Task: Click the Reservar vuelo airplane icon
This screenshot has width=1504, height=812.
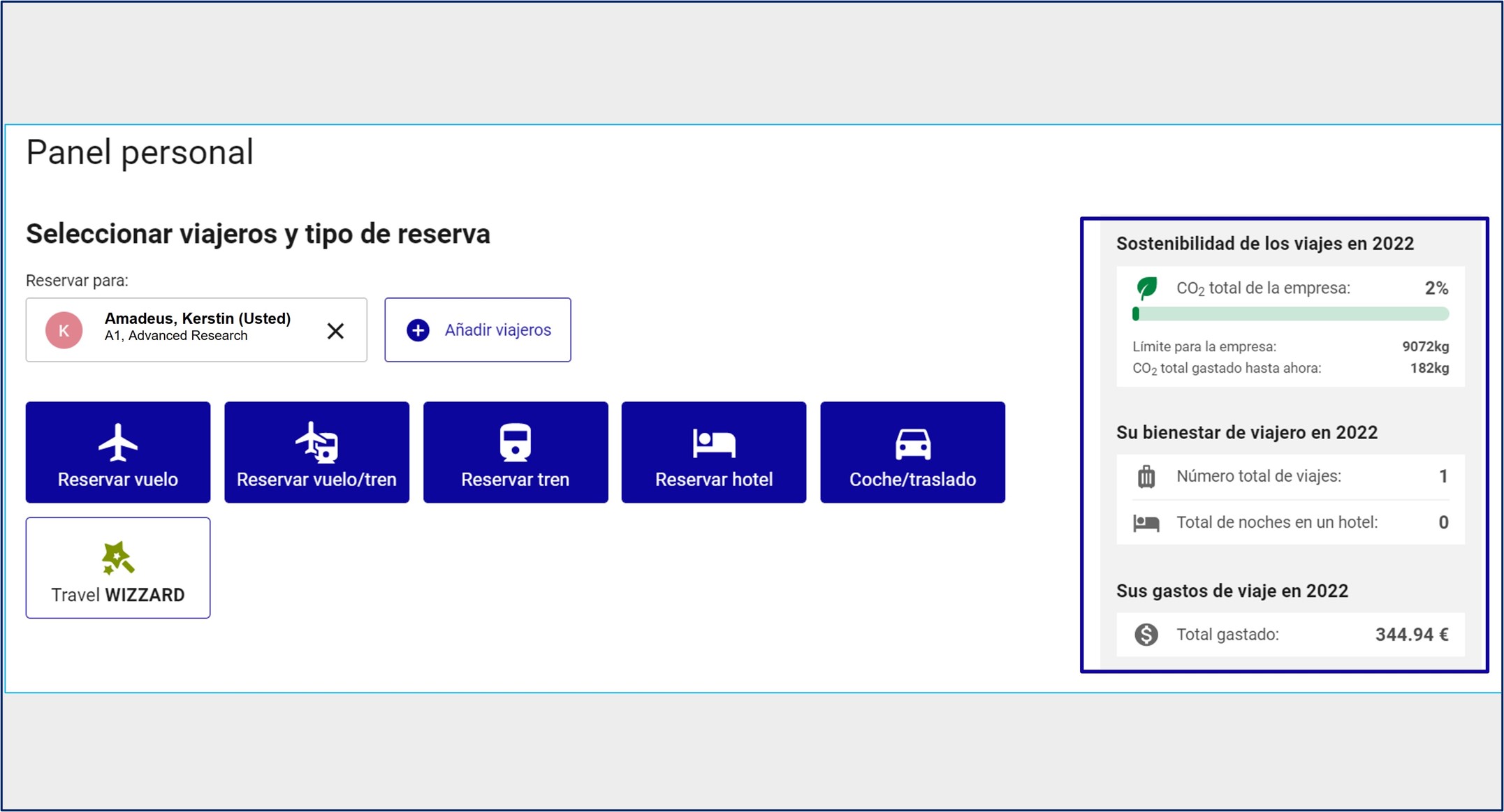Action: point(118,442)
